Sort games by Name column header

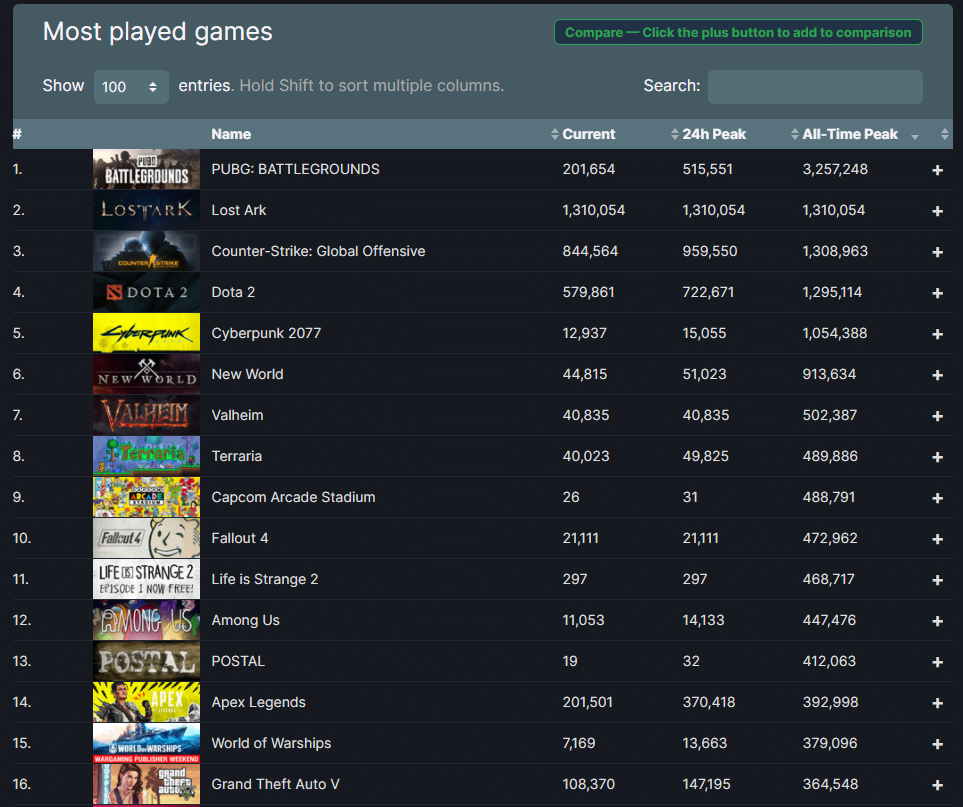point(231,134)
